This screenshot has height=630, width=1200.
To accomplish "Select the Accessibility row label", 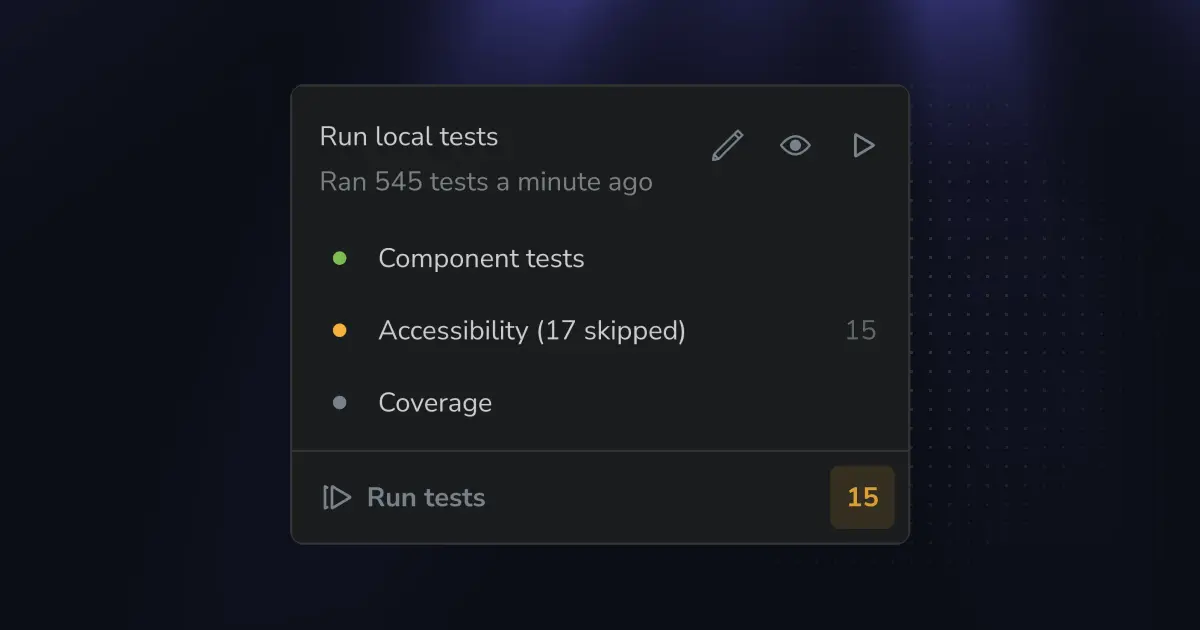I will [532, 330].
